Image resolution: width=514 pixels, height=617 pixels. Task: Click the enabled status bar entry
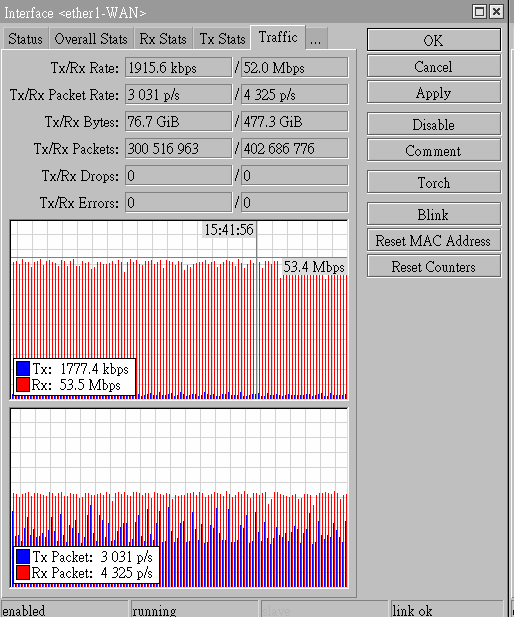point(64,610)
